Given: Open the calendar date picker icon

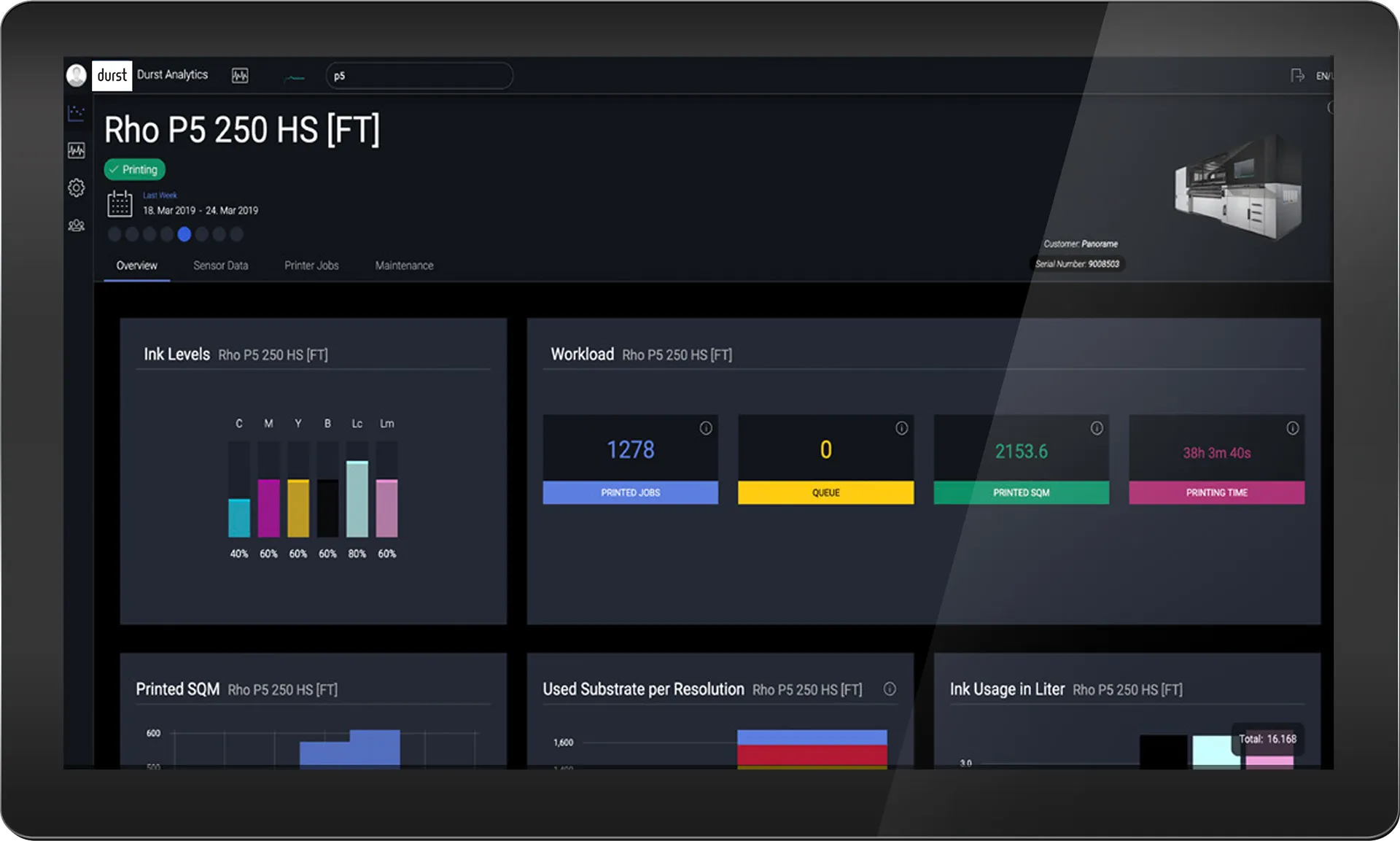Looking at the screenshot, I should coord(120,204).
